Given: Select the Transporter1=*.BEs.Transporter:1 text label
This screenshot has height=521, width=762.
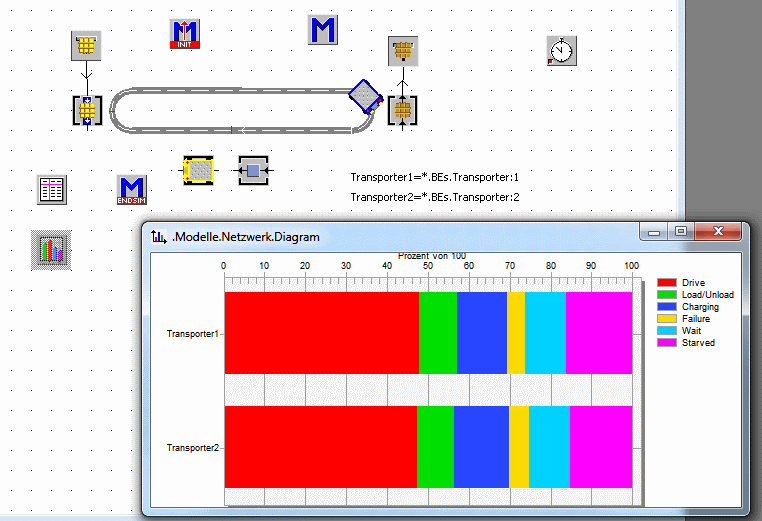Looking at the screenshot, I should click(x=434, y=177).
